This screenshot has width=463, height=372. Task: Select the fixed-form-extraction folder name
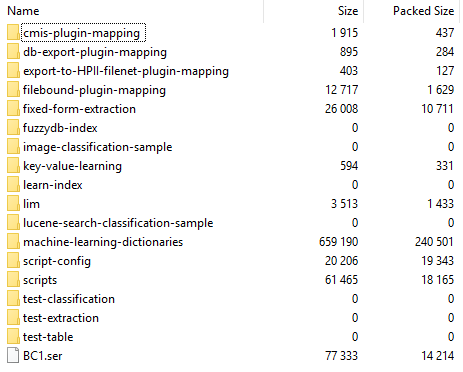pos(79,109)
